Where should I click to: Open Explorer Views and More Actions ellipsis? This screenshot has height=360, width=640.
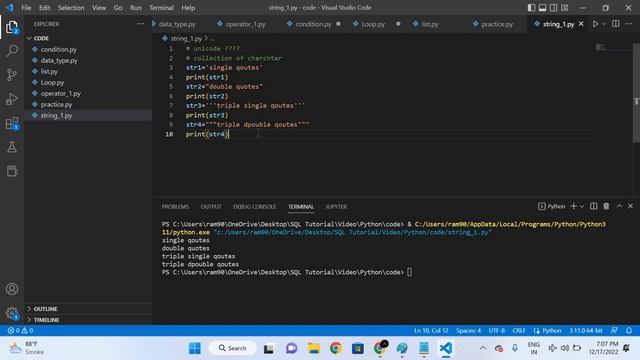pos(140,24)
